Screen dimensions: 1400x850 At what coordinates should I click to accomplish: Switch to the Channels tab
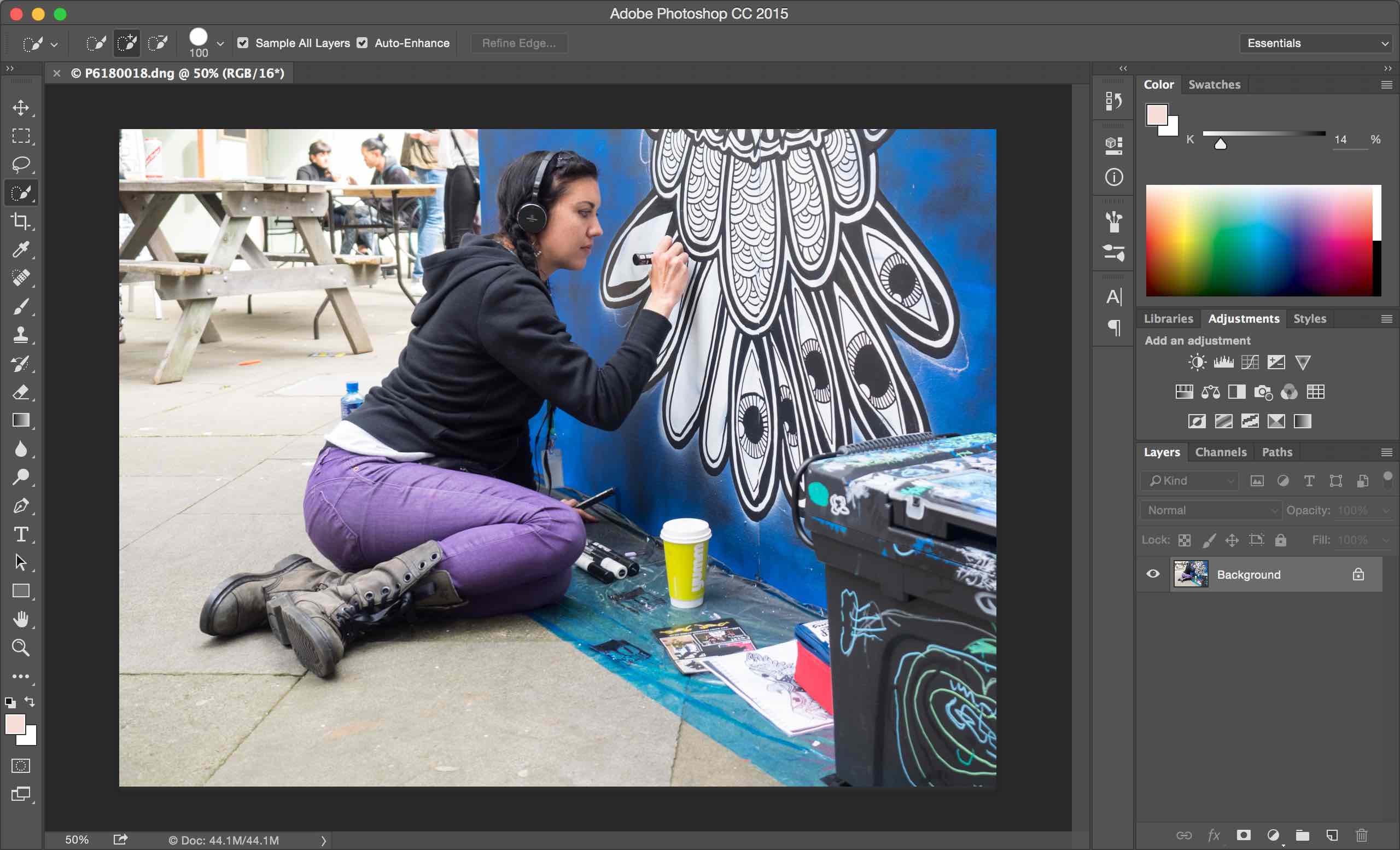point(1221,452)
